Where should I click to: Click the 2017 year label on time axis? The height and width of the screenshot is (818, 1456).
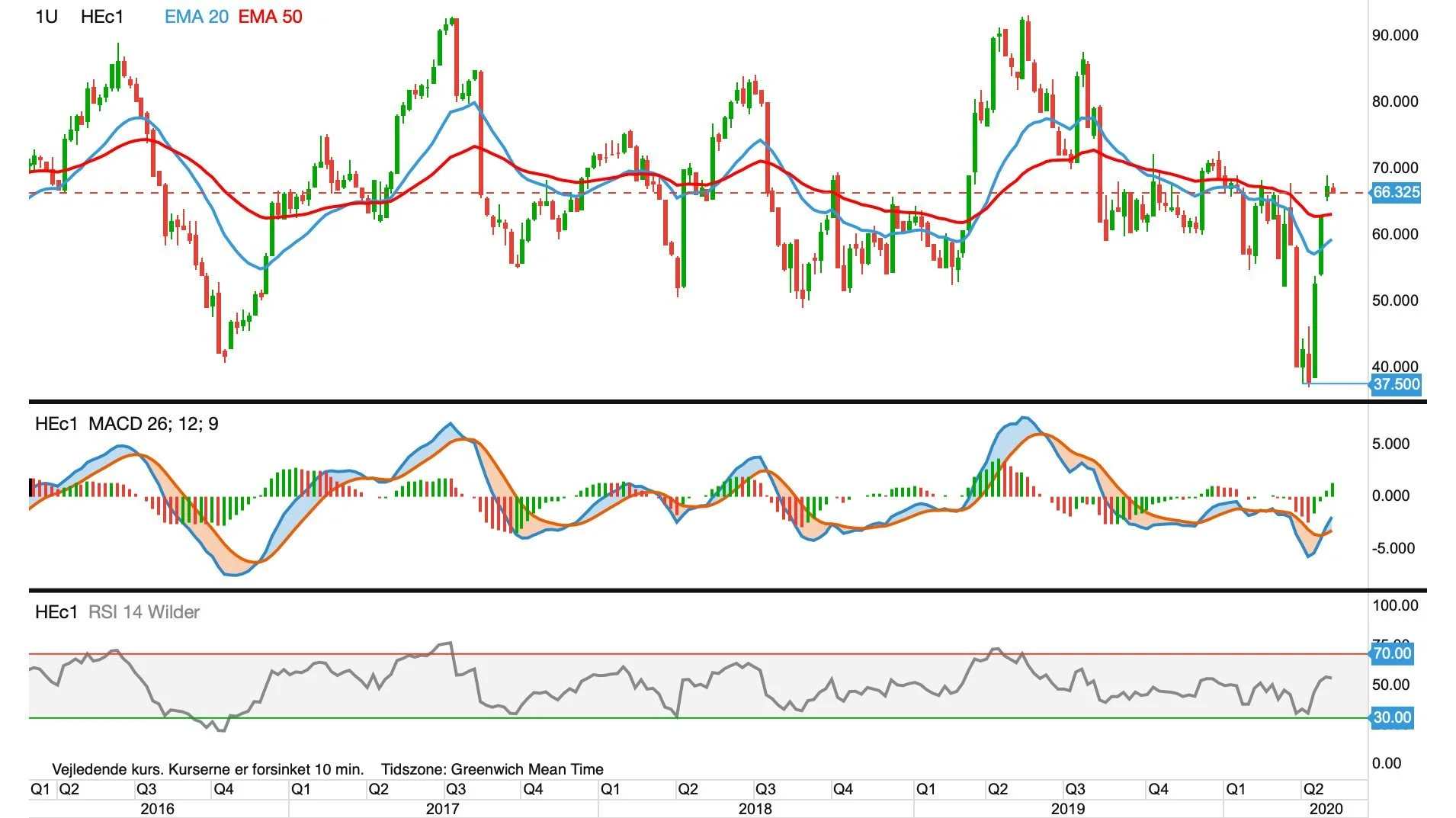442,809
